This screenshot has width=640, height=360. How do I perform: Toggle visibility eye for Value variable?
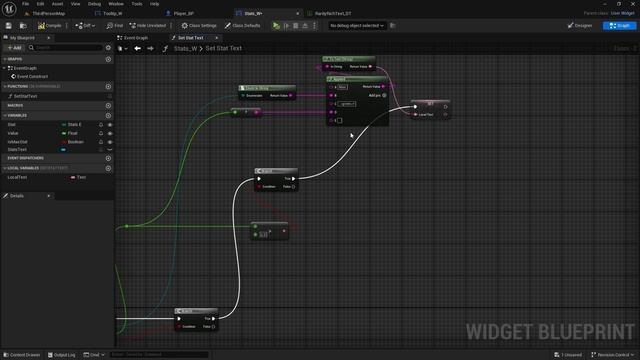[x=110, y=133]
